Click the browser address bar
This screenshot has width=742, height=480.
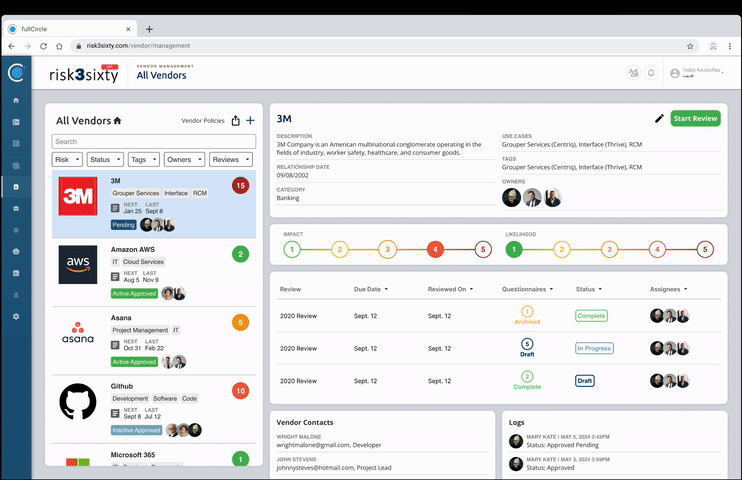pyautogui.click(x=383, y=46)
